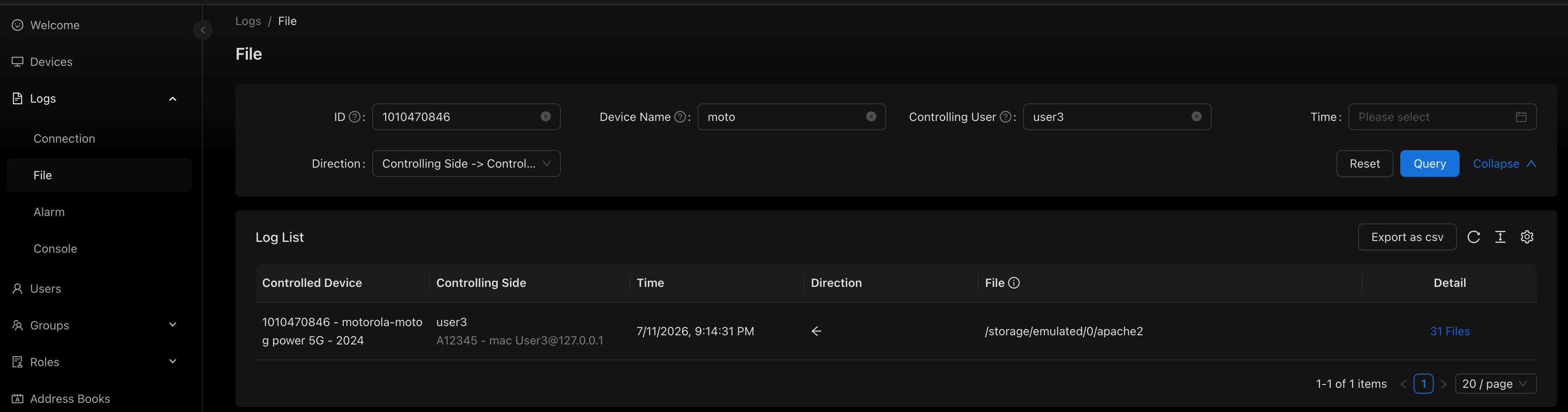The width and height of the screenshot is (1568, 412).
Task: Open table density settings icon
Action: point(1500,237)
